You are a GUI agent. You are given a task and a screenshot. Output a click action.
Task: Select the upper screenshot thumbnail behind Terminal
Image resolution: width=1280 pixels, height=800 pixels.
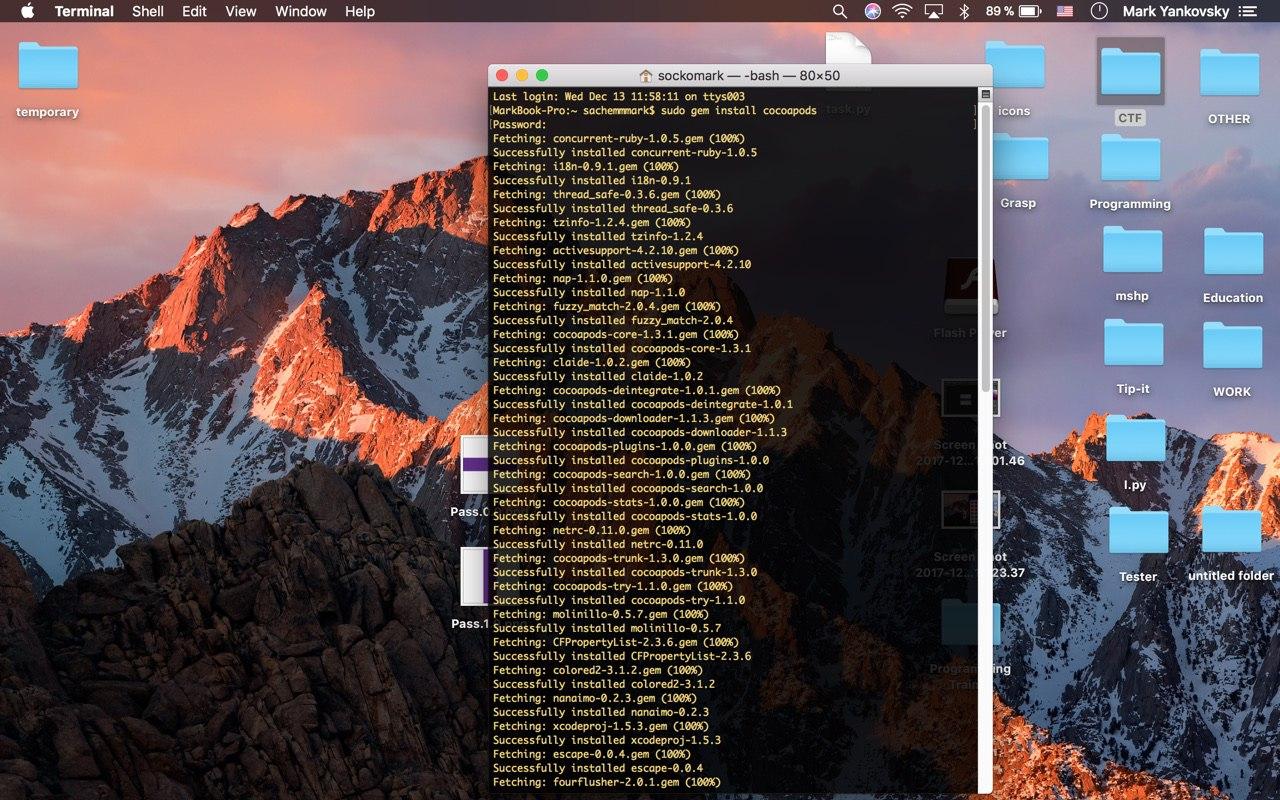(x=971, y=398)
